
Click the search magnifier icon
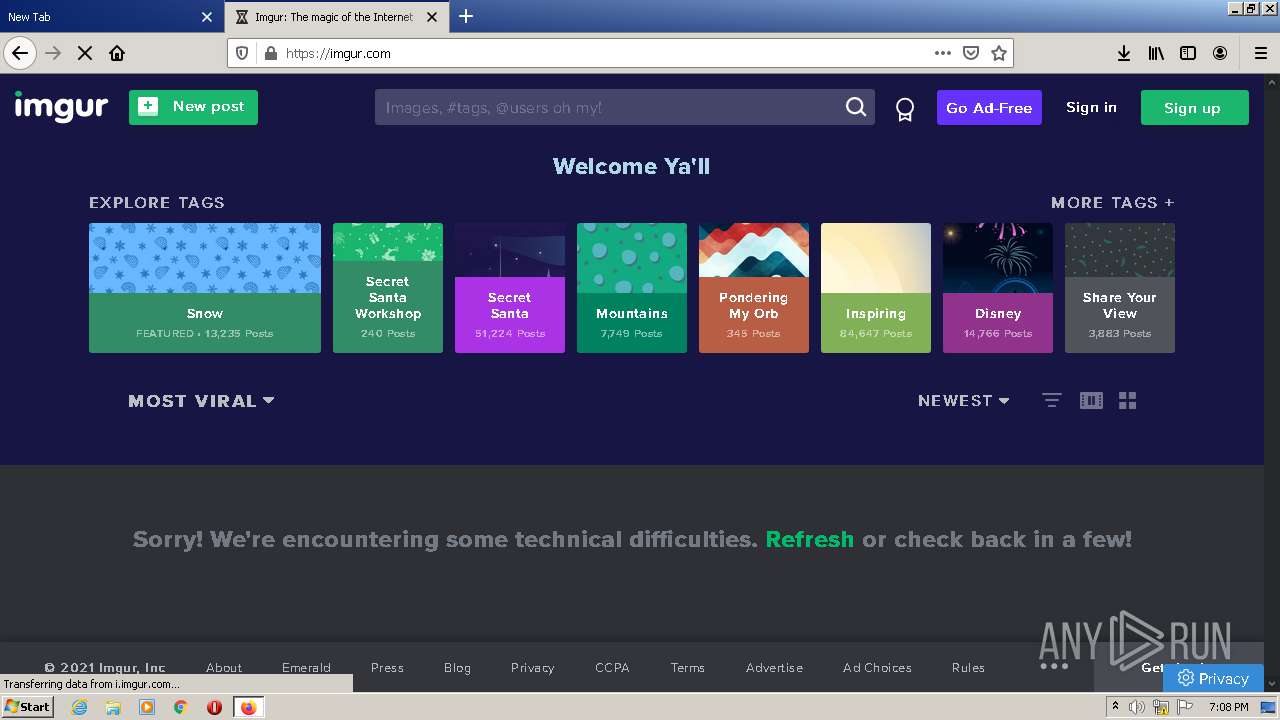point(856,107)
